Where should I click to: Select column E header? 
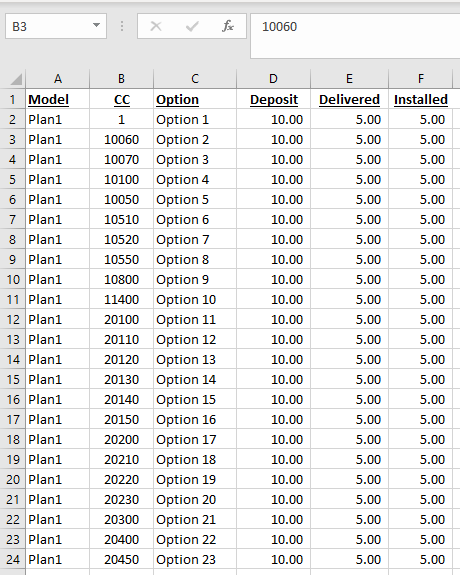coord(349,79)
